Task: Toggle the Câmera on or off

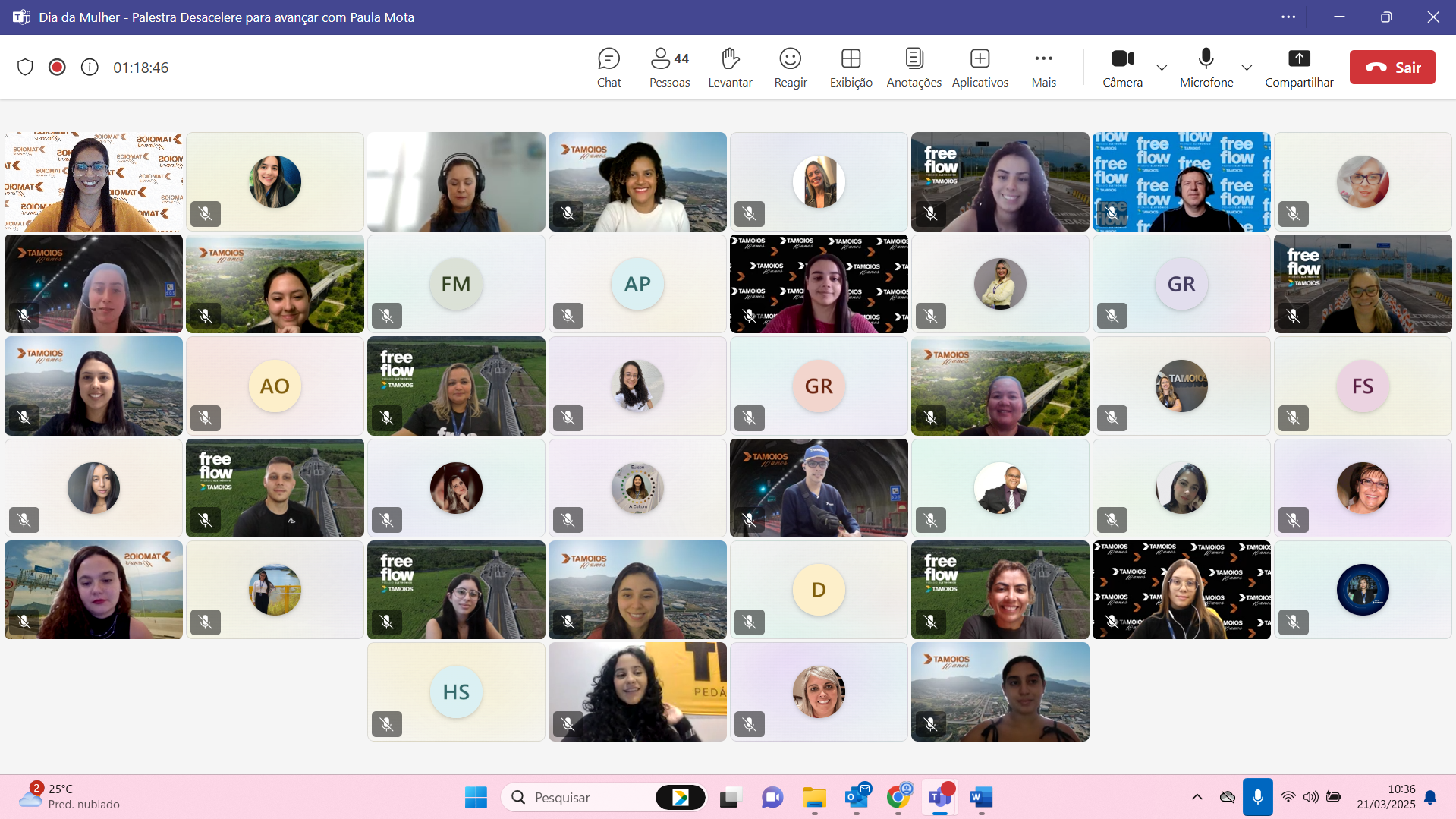Action: [1122, 68]
